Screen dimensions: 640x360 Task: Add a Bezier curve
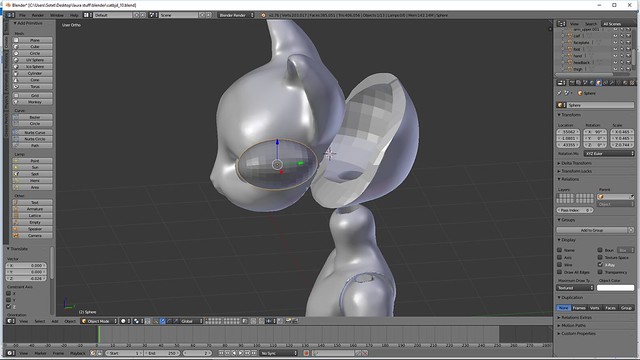(x=32, y=117)
